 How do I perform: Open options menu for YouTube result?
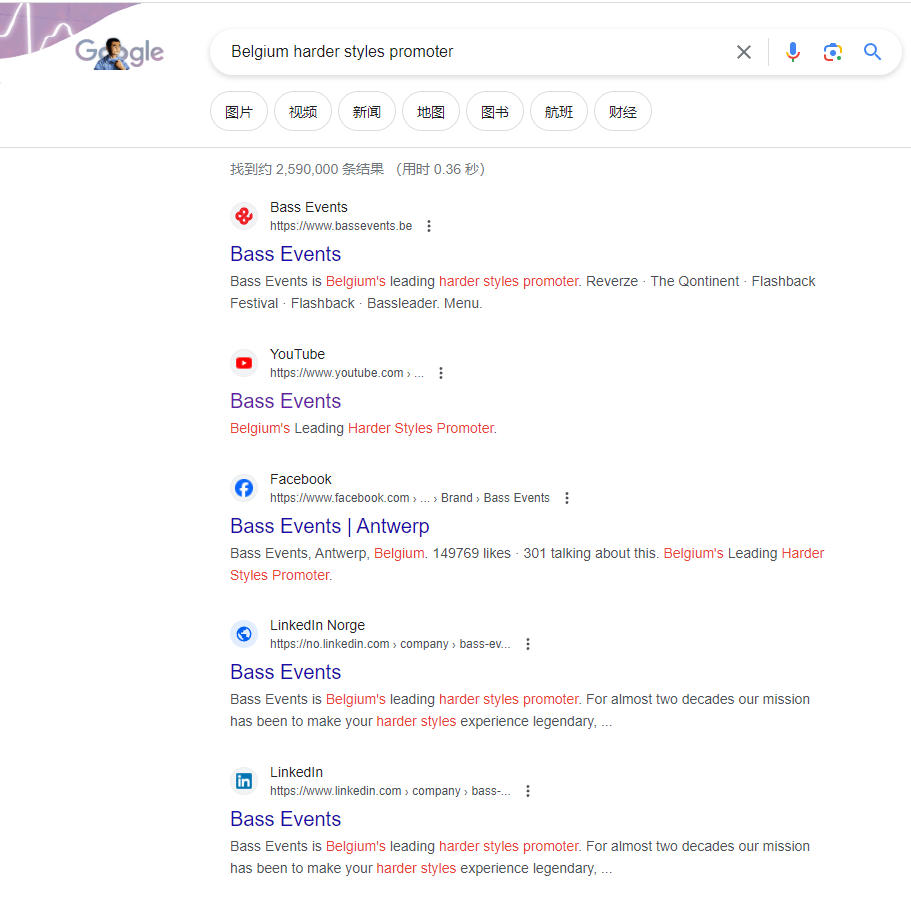click(441, 373)
